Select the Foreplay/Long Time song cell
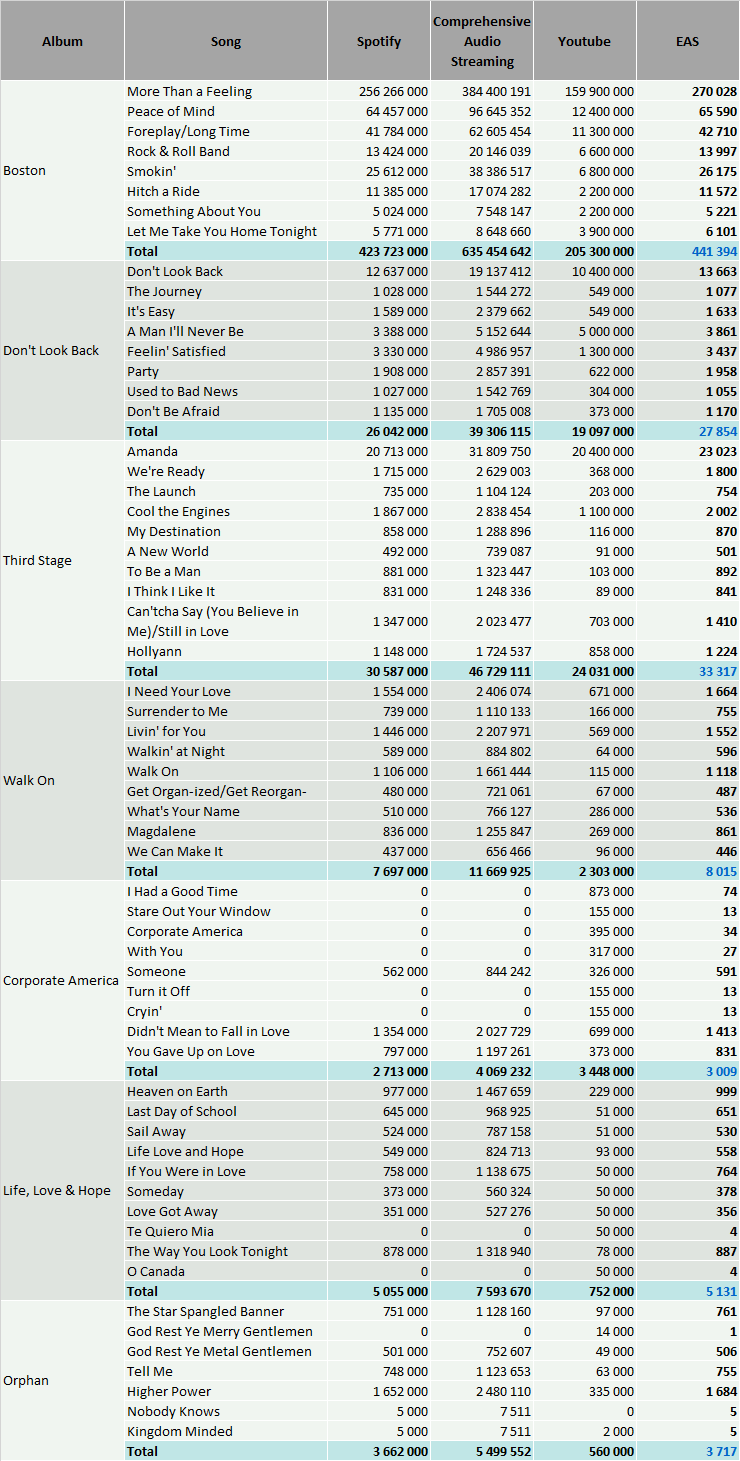This screenshot has width=740, height=1461. coord(226,131)
